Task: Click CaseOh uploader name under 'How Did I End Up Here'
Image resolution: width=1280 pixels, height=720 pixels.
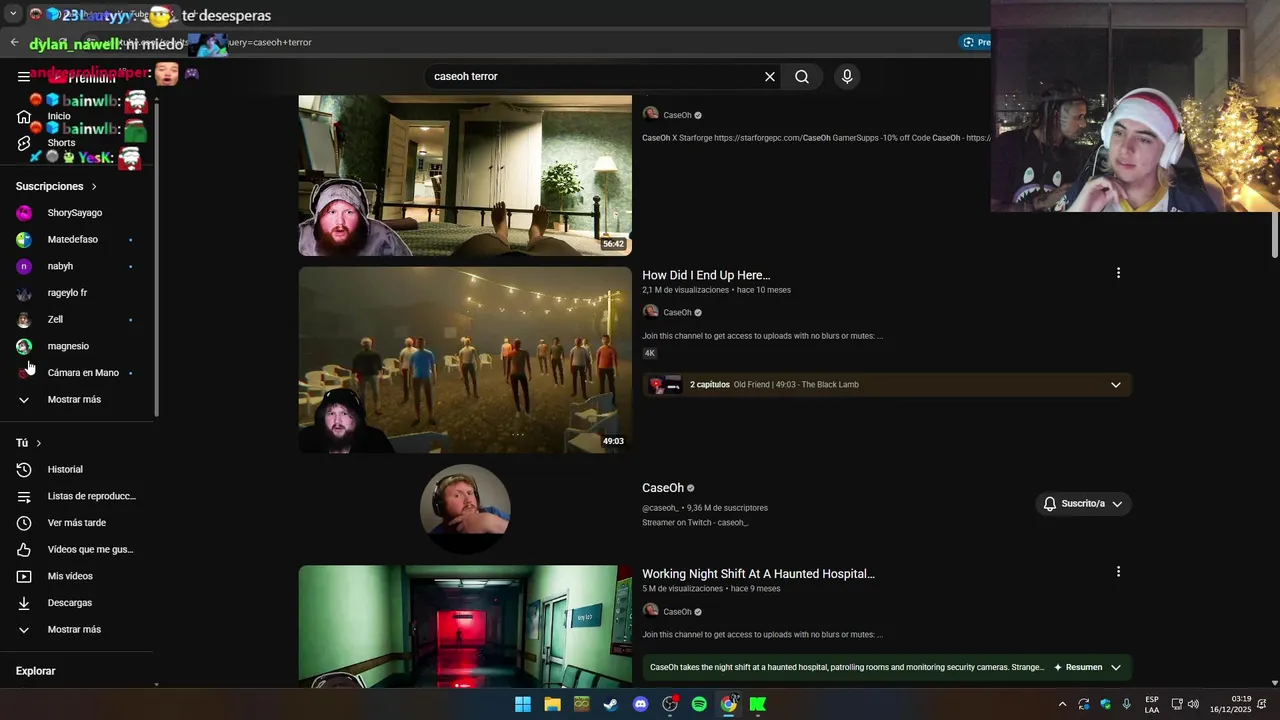Action: coord(678,313)
